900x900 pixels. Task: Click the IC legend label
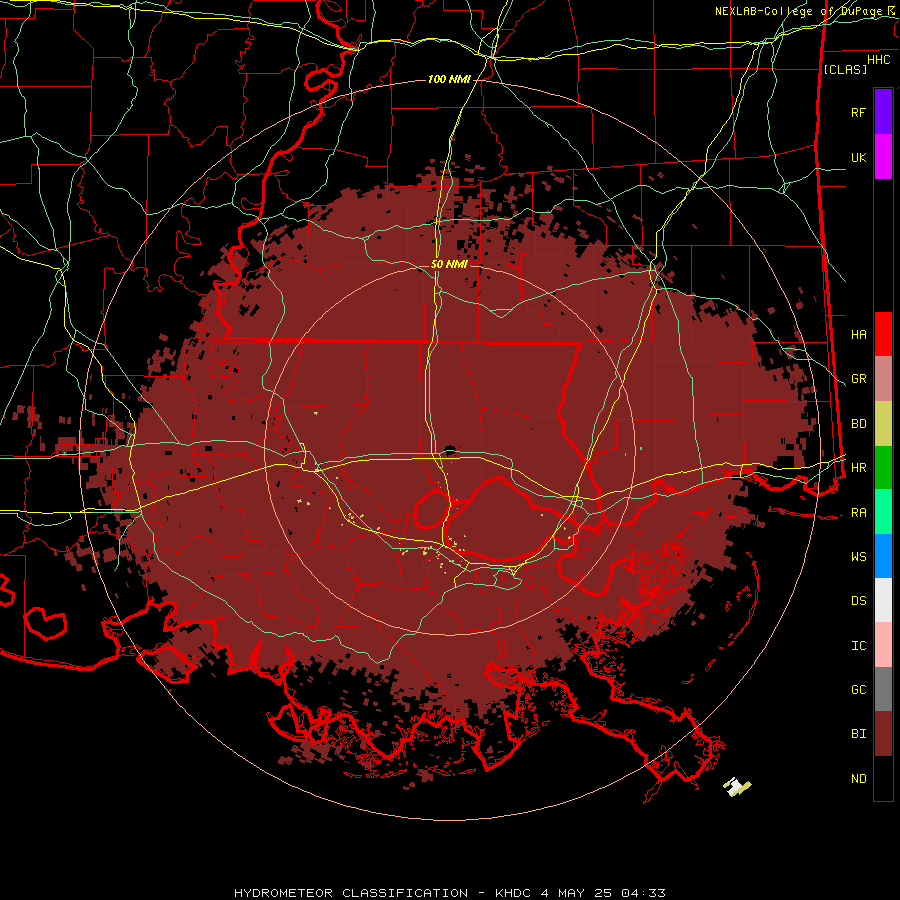[x=858, y=646]
